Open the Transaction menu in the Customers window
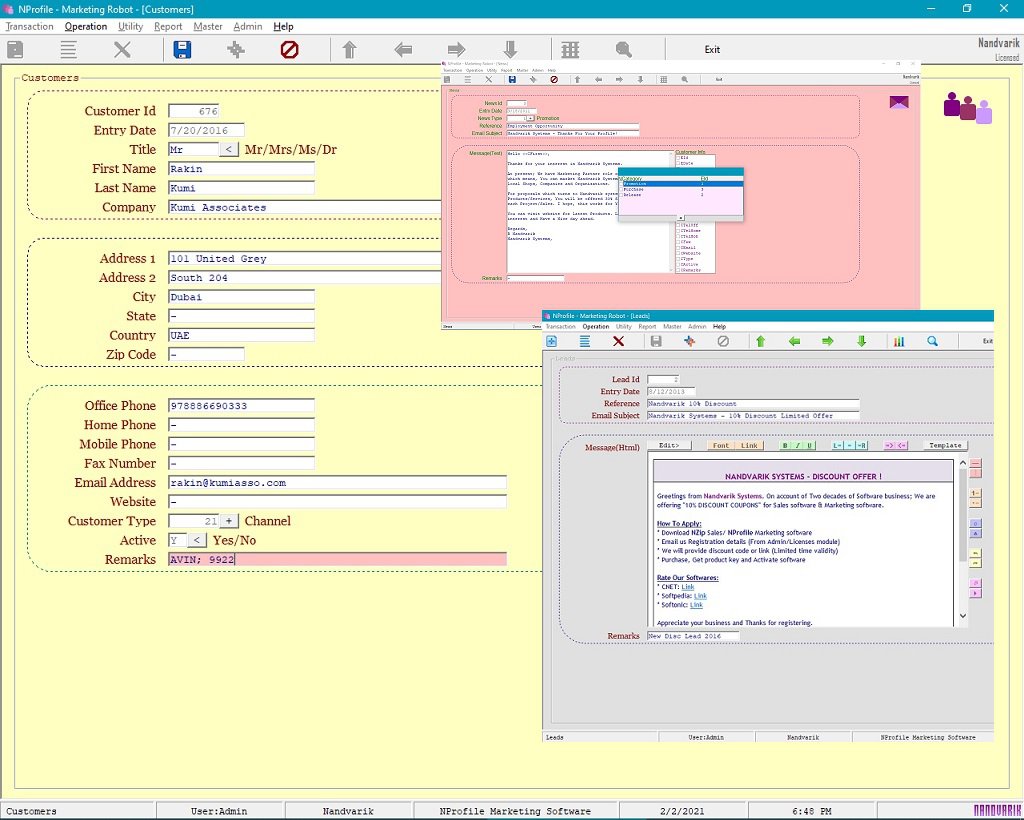 [29, 27]
